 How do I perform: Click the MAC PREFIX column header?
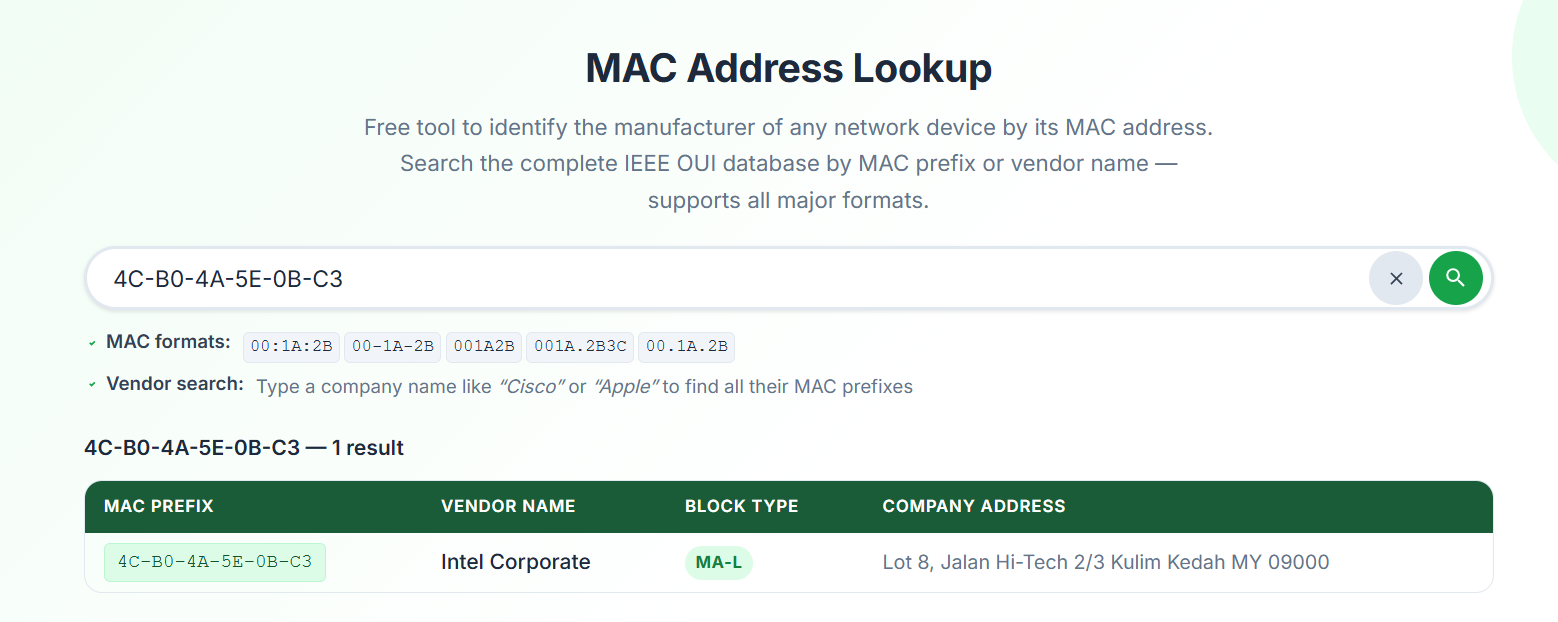tap(158, 506)
